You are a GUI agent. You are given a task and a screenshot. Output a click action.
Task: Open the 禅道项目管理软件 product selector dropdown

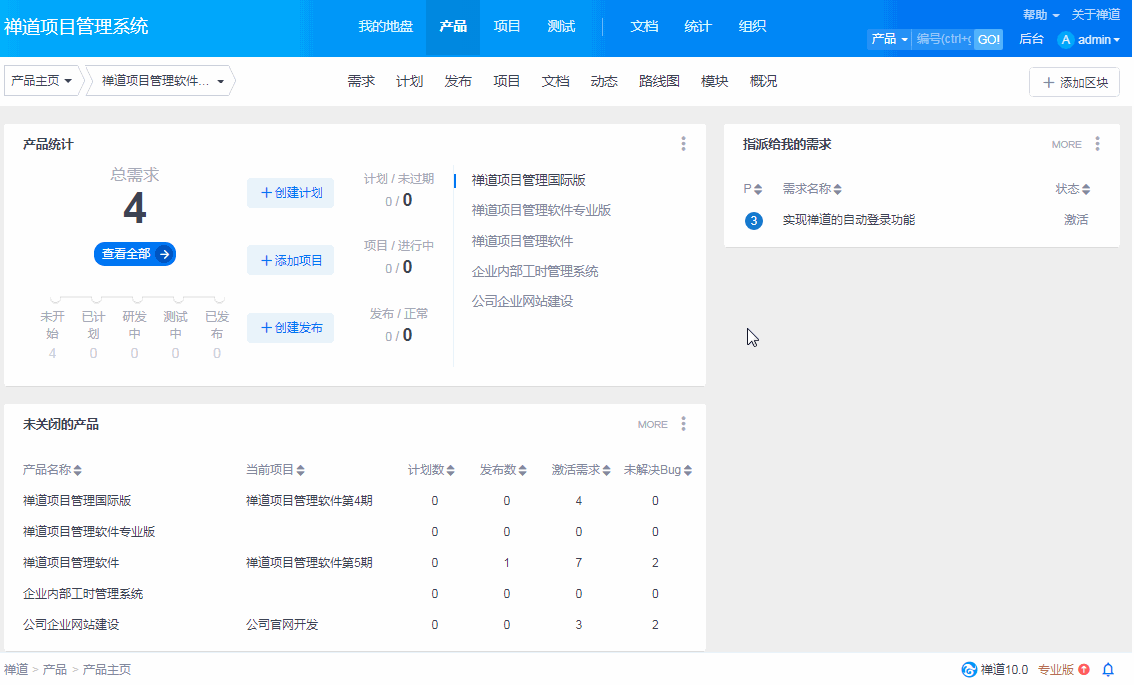tap(162, 82)
